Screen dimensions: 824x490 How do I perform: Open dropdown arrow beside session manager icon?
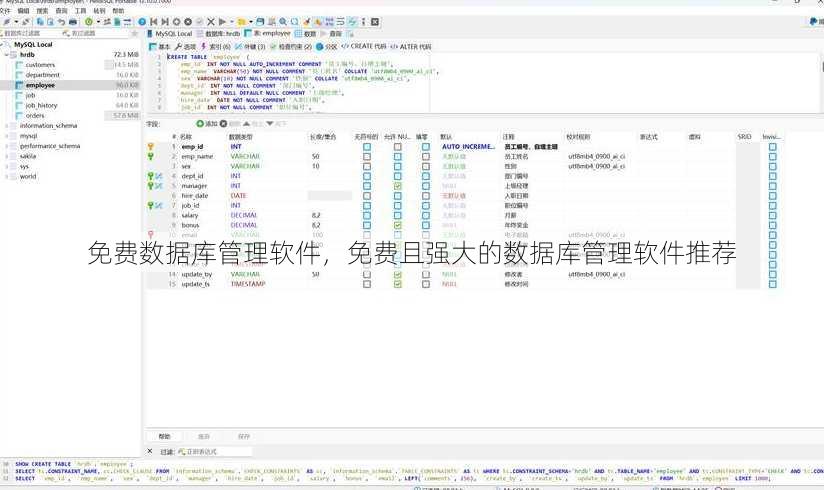point(16,22)
